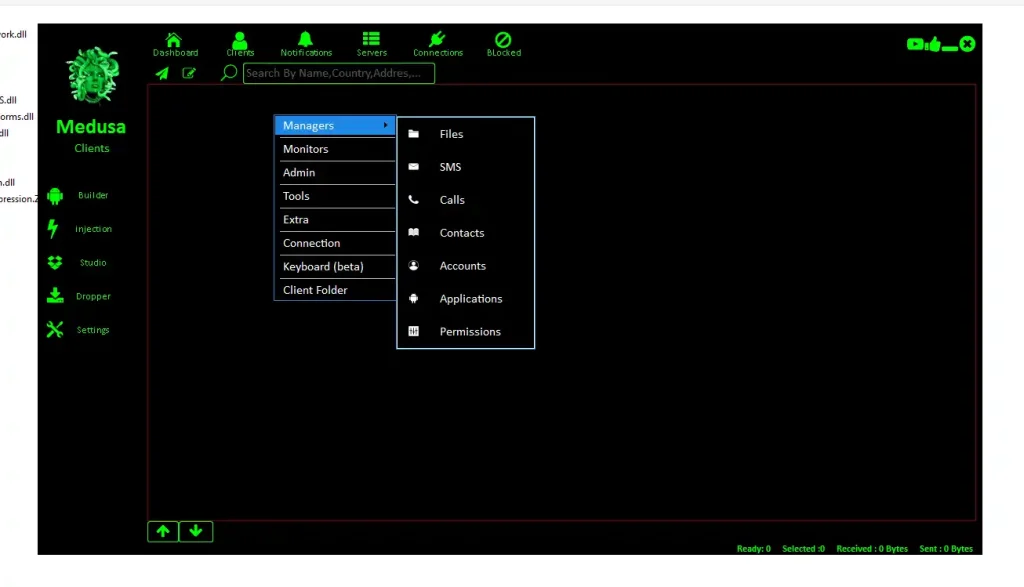Viewport: 1024px width, 587px height.
Task: Click the downward arrow button at bottom left
Action: 196,531
